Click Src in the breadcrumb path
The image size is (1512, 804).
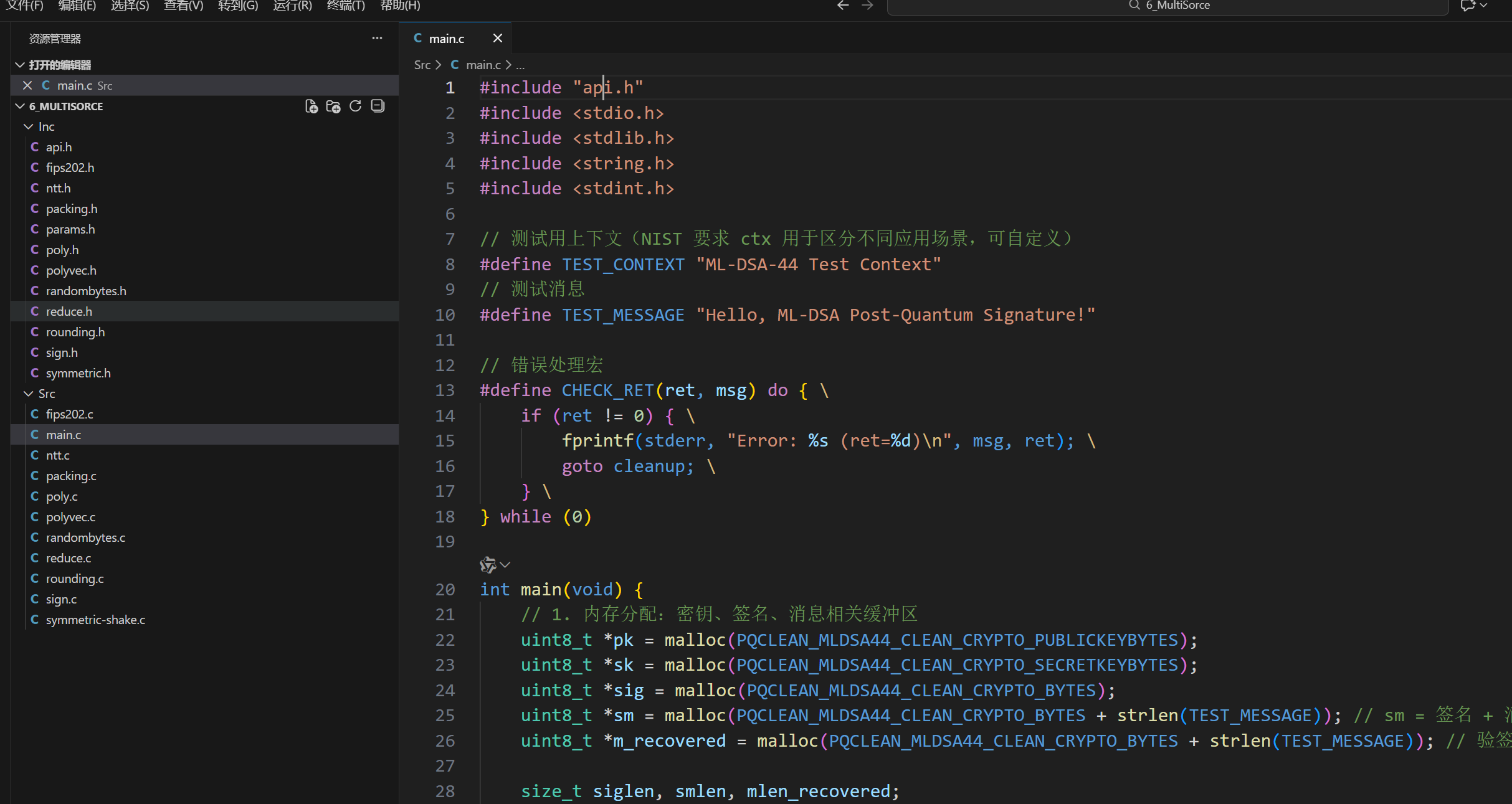click(422, 65)
